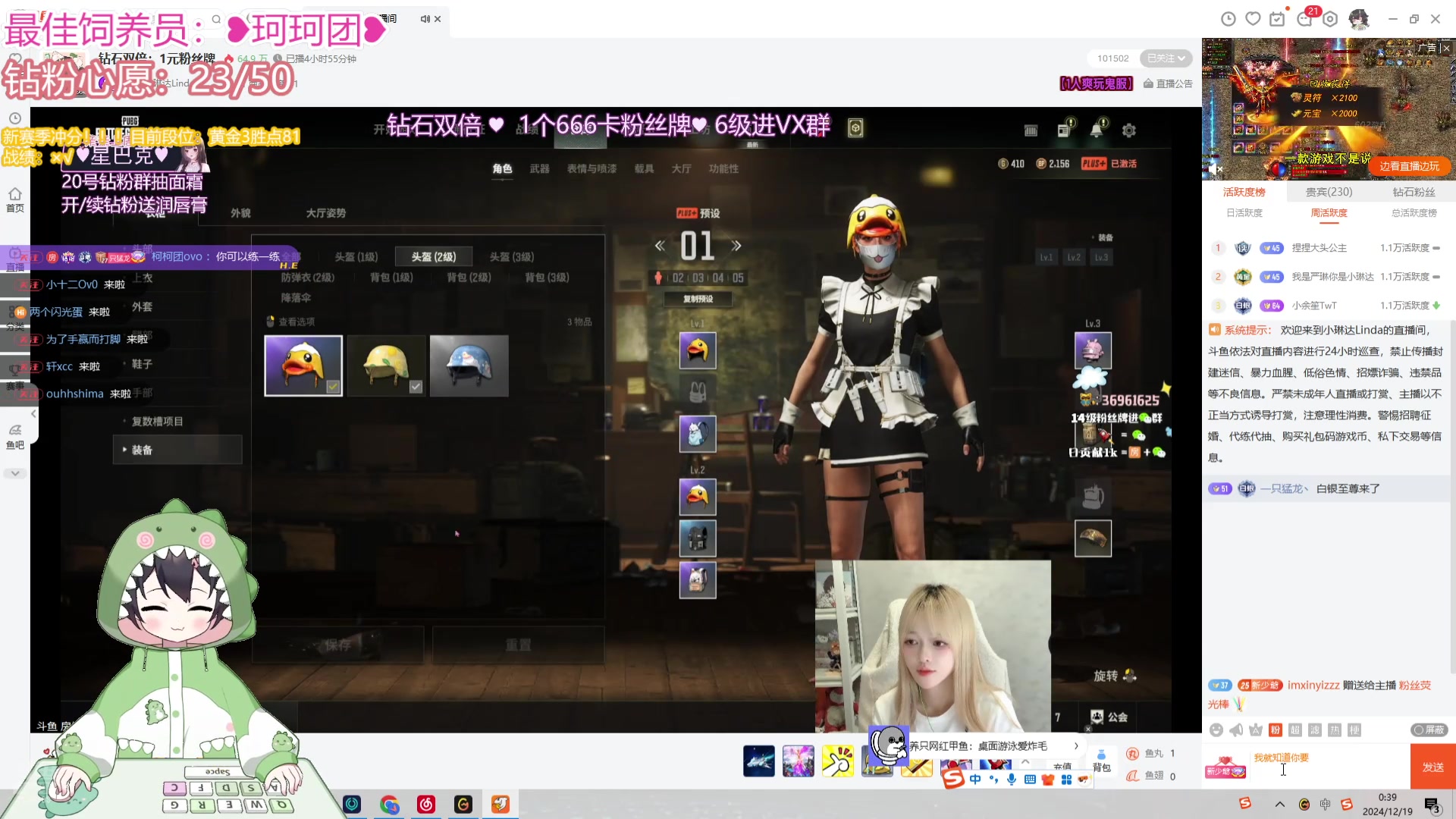Select the 总活跃度榜 sub-tab
The image size is (1456, 819).
coord(1414,213)
